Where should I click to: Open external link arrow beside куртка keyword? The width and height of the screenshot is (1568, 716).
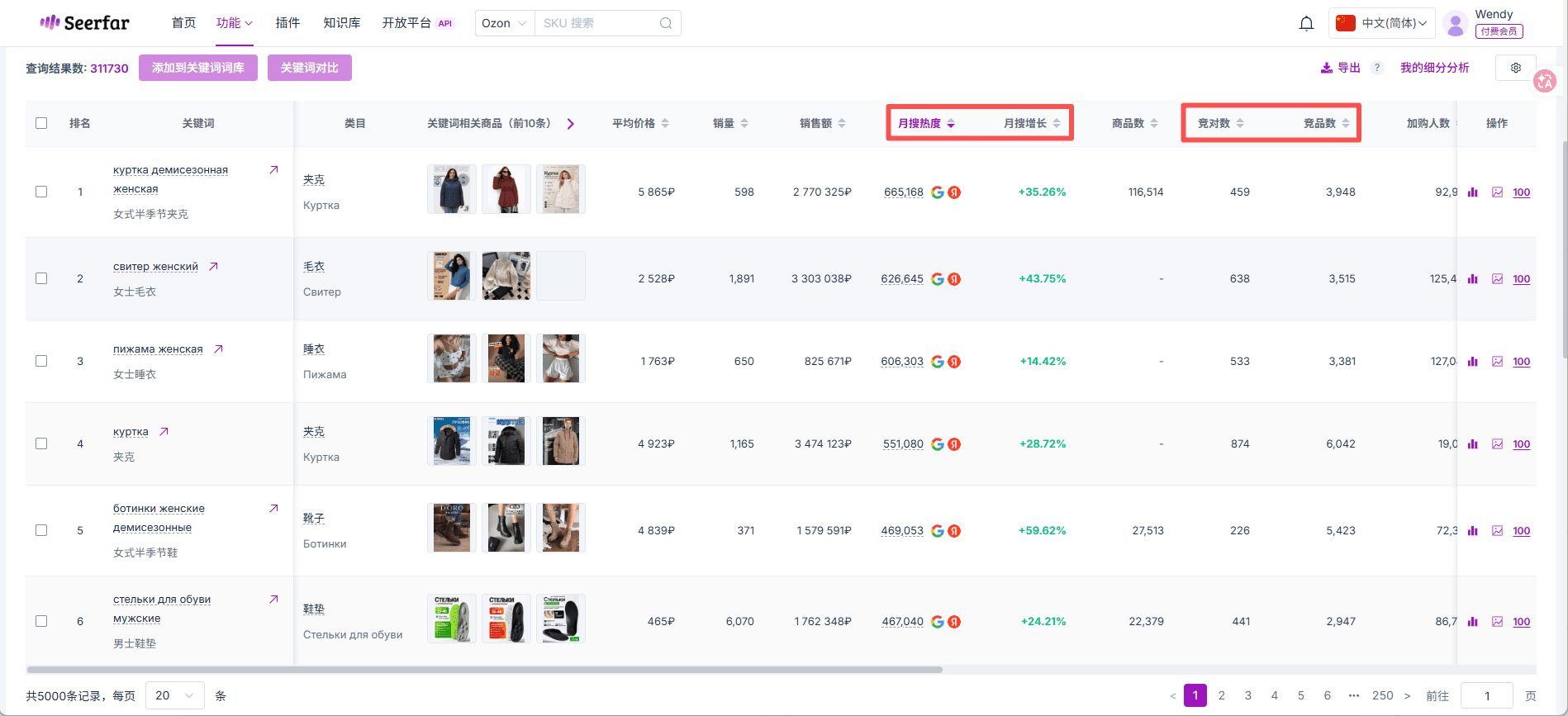164,432
